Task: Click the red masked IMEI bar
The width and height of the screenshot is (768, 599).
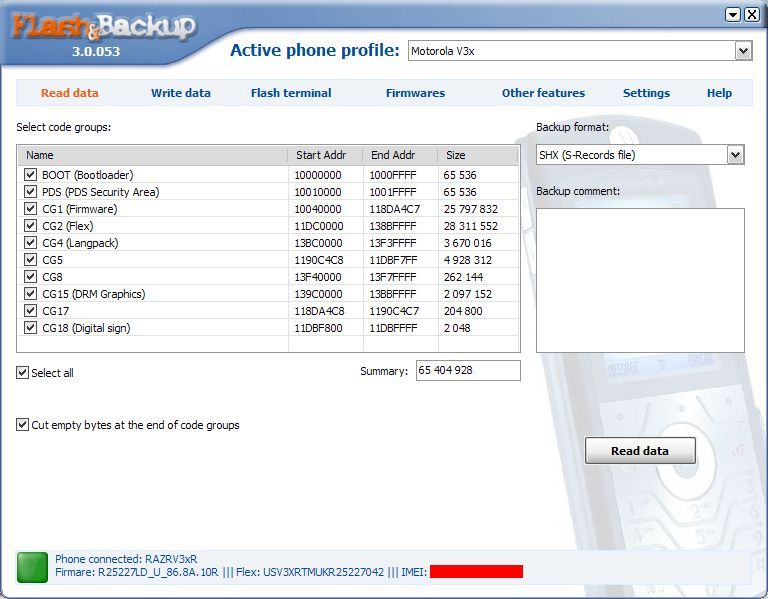Action: pyautogui.click(x=477, y=572)
